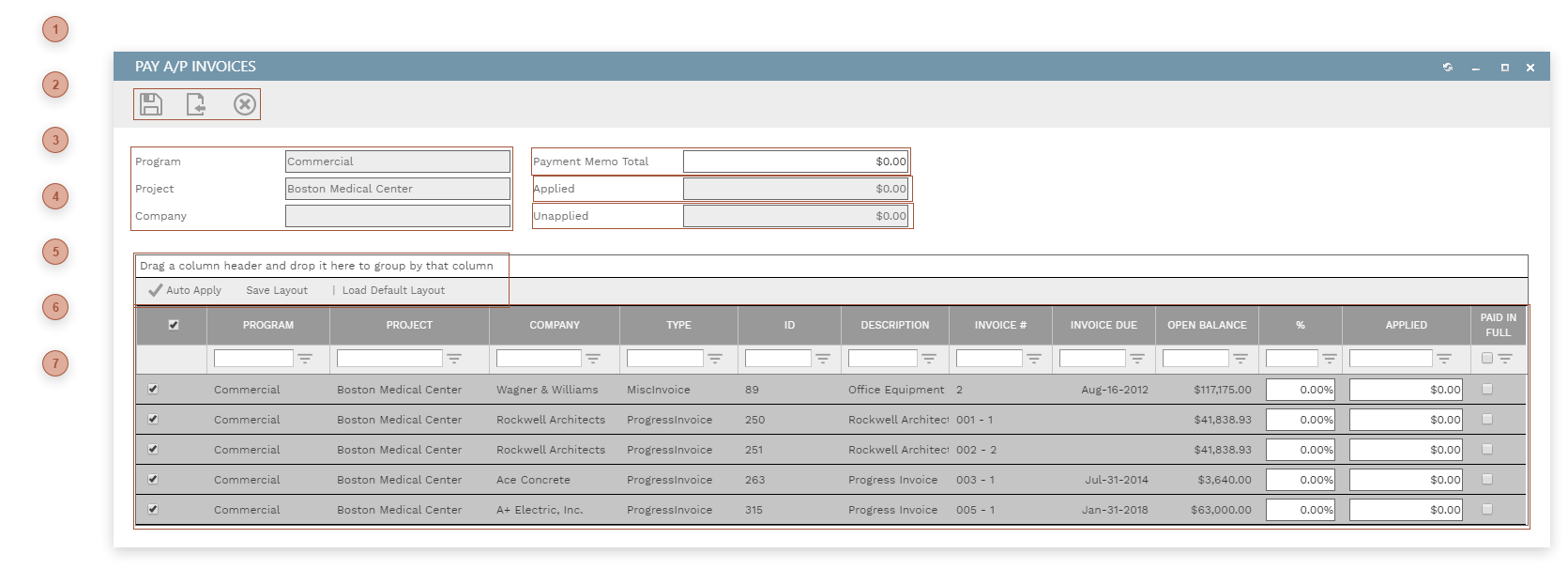Open filter icon for ID column

tap(823, 359)
